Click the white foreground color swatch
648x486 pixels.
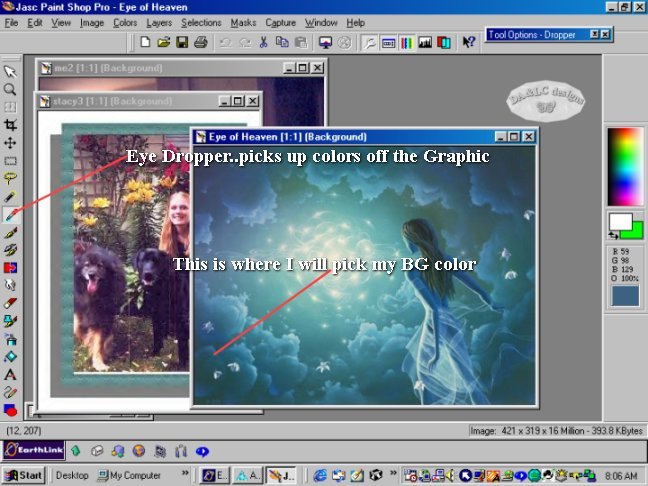(x=620, y=222)
